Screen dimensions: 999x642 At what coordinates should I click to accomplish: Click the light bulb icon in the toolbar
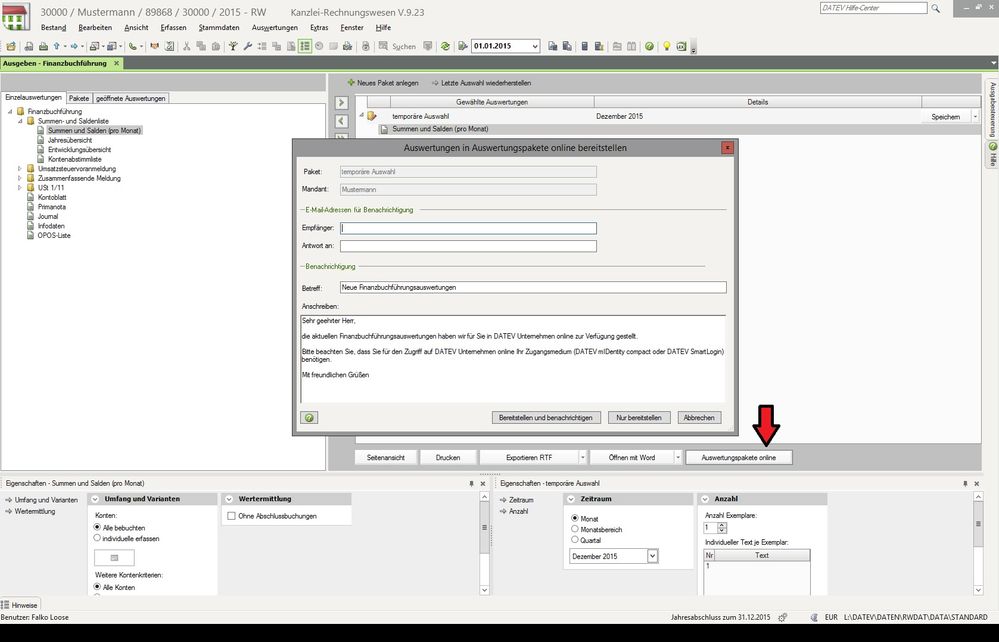click(666, 46)
